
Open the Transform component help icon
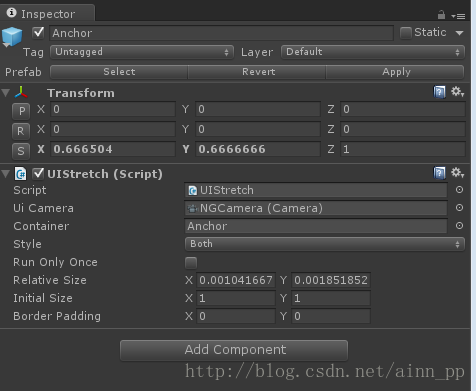click(x=439, y=92)
